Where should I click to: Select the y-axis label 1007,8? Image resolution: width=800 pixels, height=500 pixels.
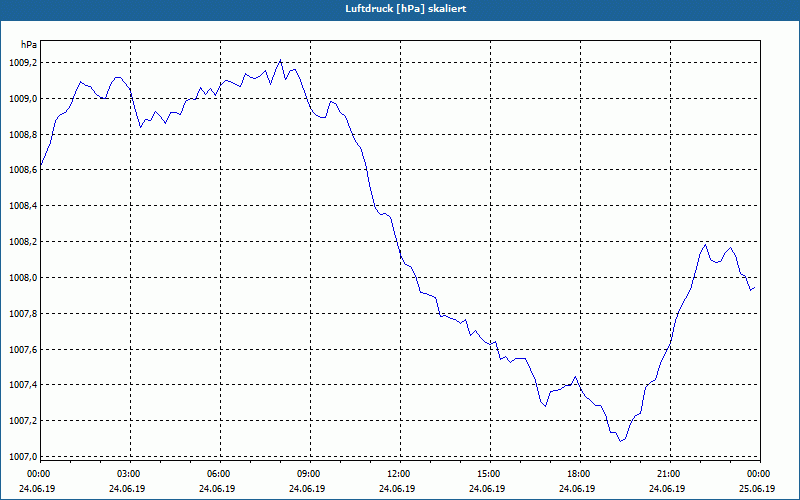click(23, 313)
